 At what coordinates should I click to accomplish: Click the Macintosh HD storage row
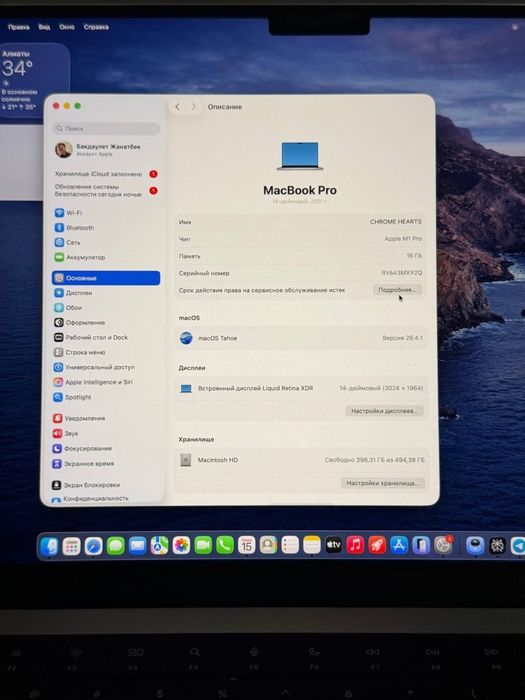(x=300, y=460)
